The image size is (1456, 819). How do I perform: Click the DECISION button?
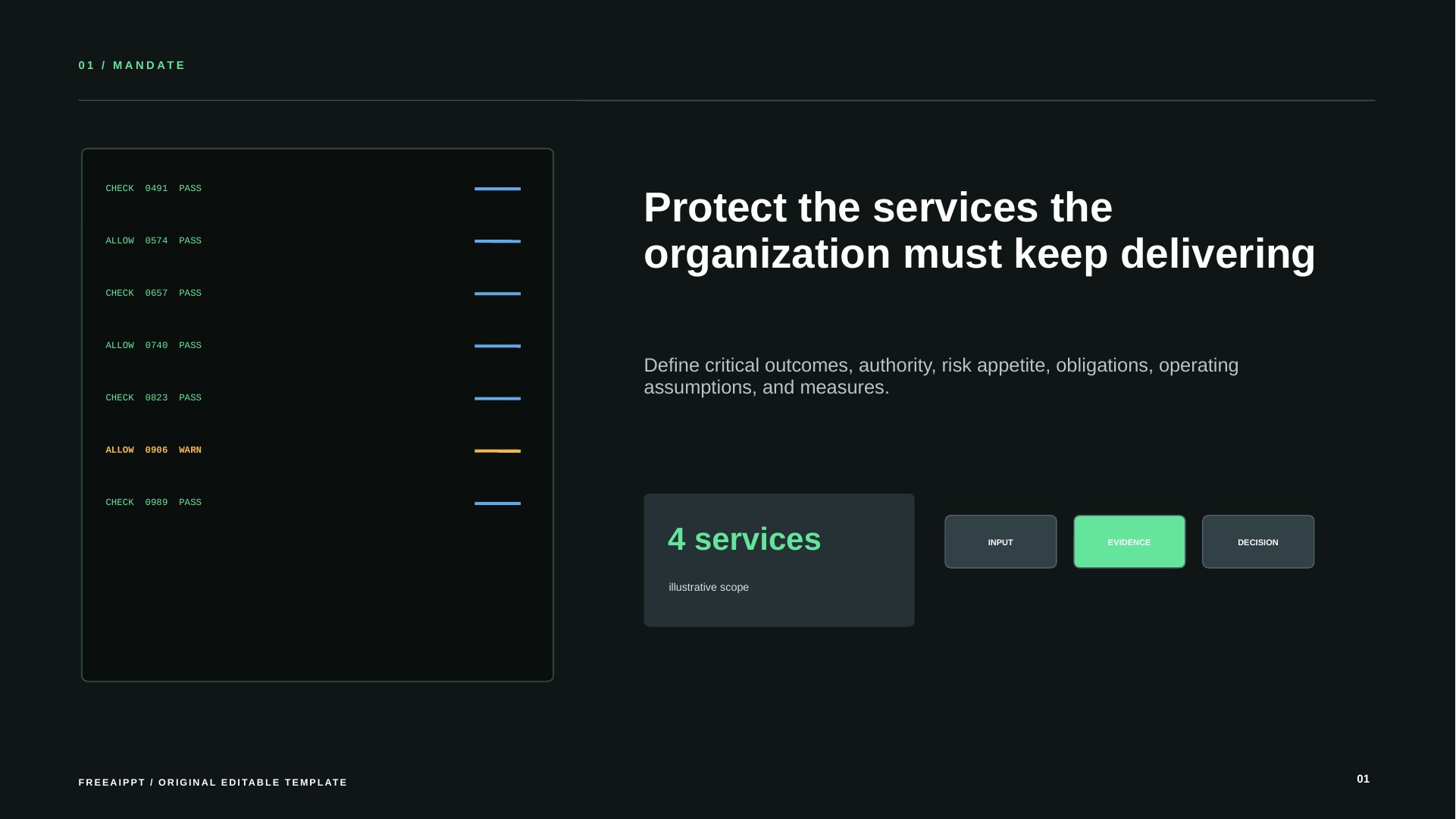pyautogui.click(x=1258, y=541)
